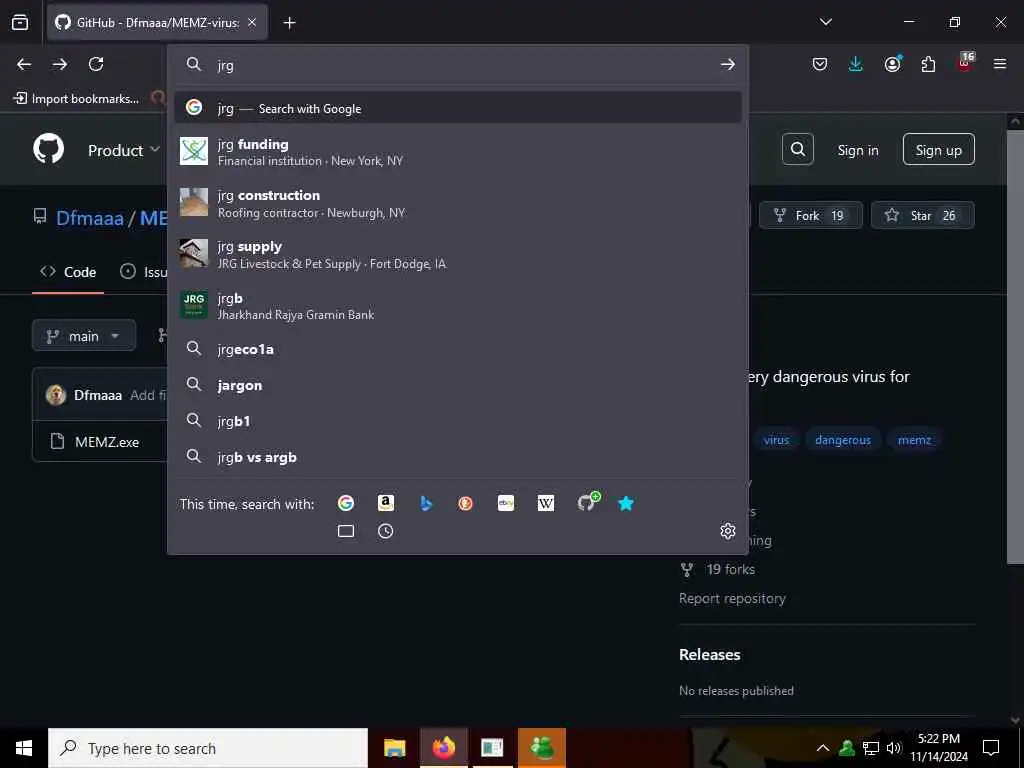Save page to Pocket

coord(820,64)
